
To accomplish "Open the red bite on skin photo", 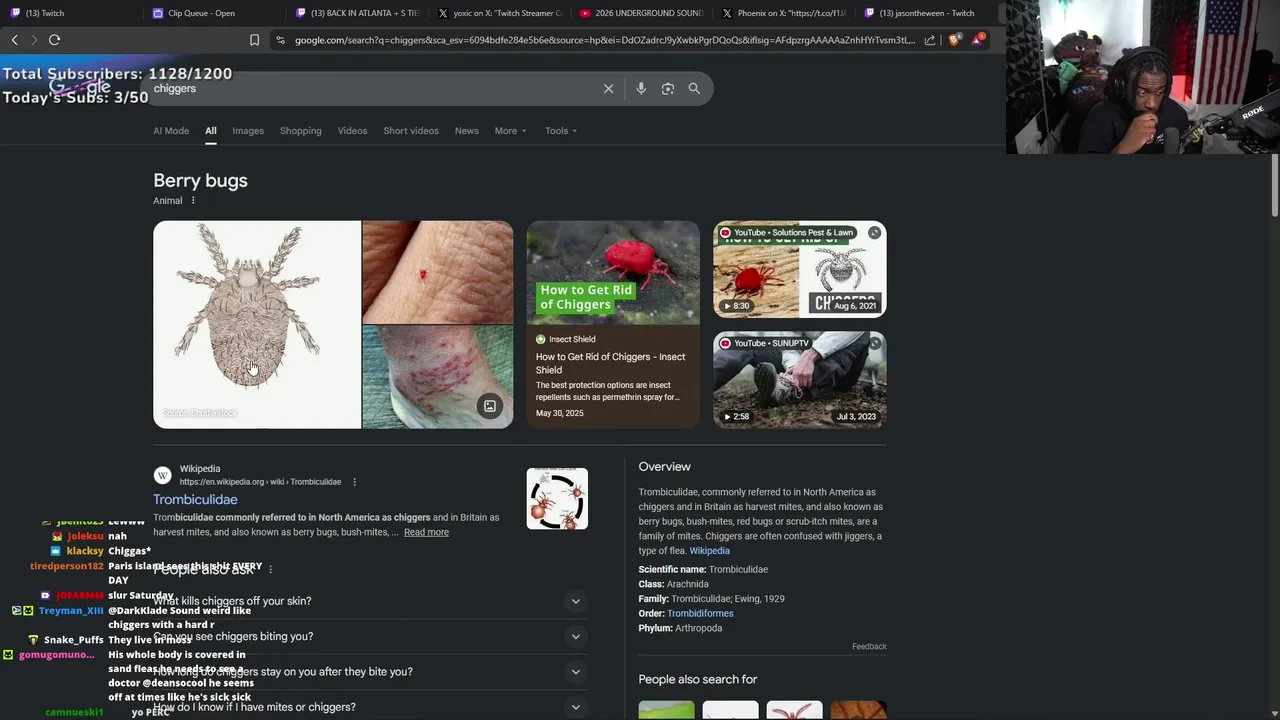I will tap(438, 272).
